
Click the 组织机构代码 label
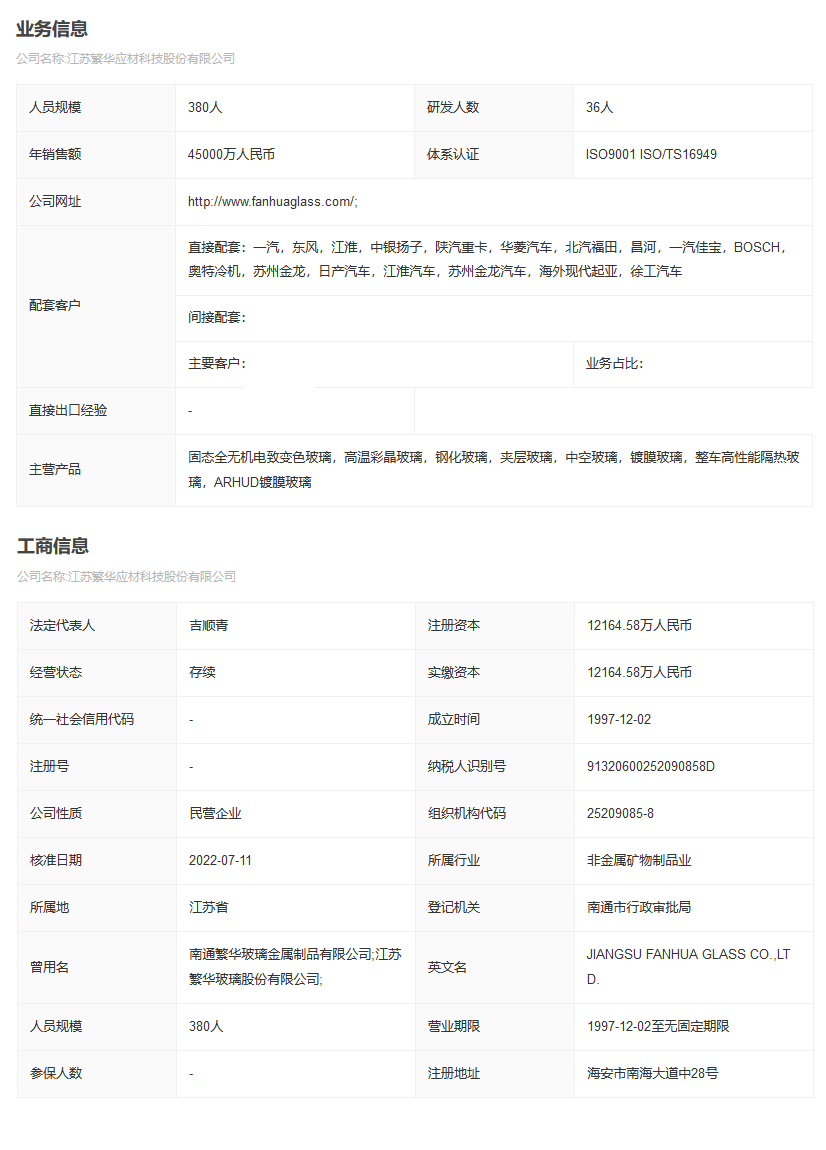click(467, 813)
